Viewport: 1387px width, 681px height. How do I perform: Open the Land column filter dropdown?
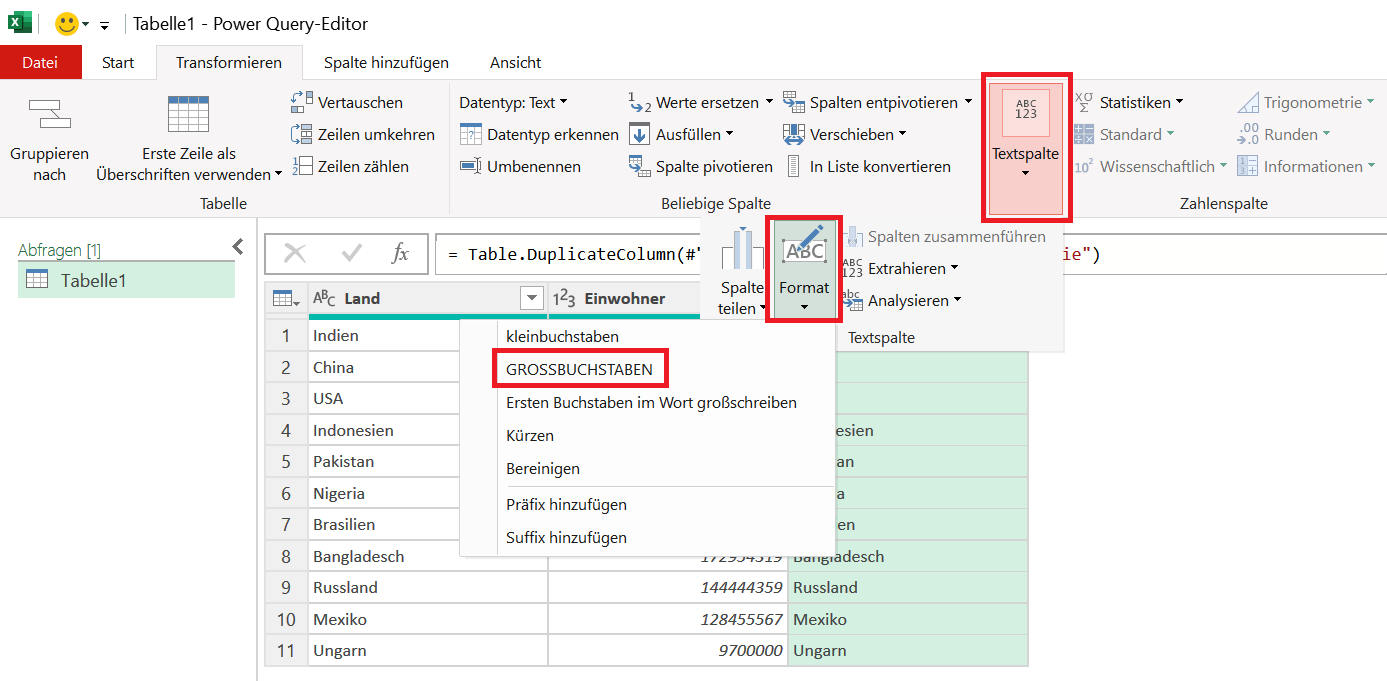pyautogui.click(x=532, y=298)
